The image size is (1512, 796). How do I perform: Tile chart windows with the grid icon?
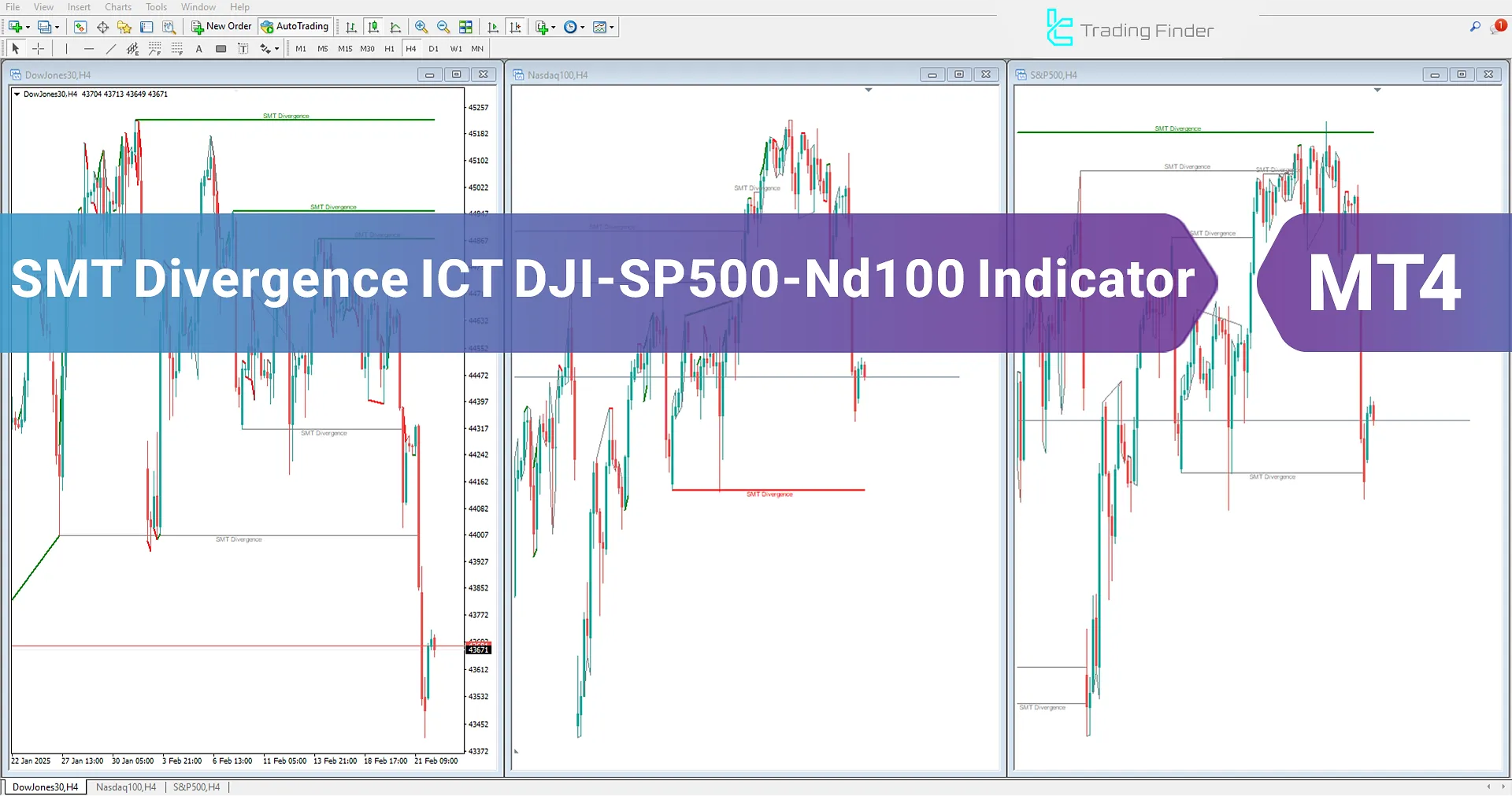(x=465, y=27)
